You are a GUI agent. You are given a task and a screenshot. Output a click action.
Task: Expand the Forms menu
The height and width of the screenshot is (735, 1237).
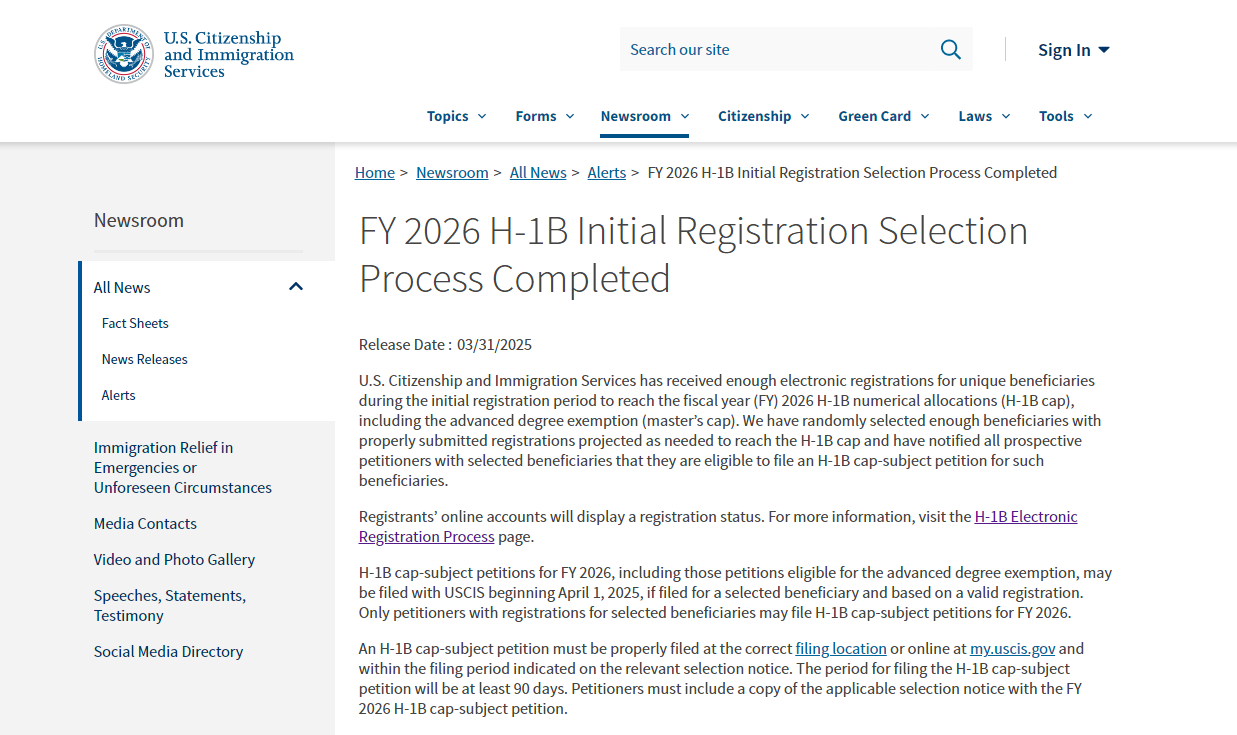coord(545,116)
